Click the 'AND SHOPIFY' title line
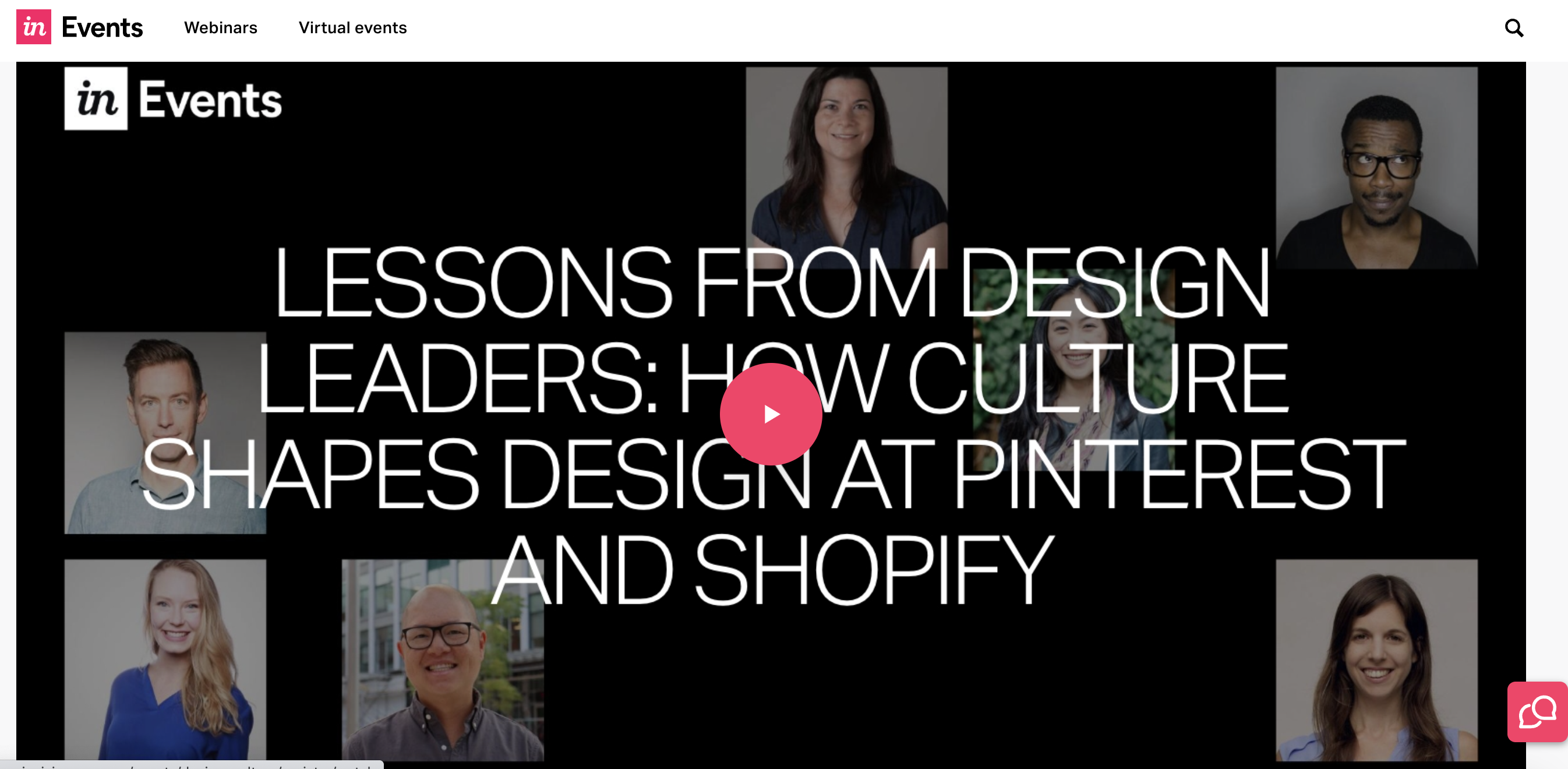1568x769 pixels. point(772,570)
